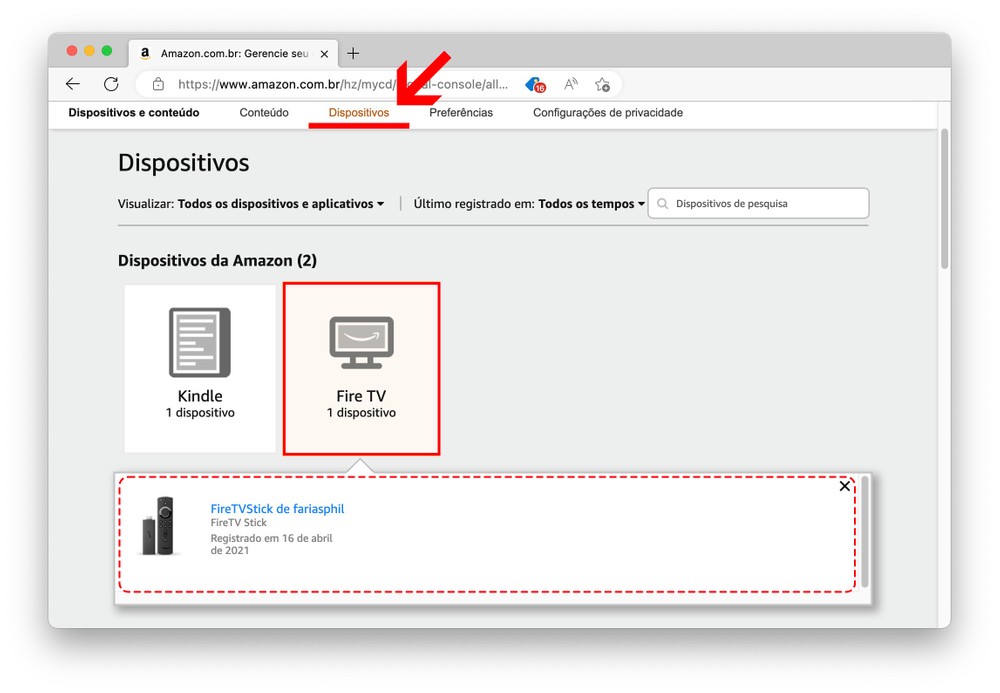Click the Fire TV Stick device image

tap(158, 525)
